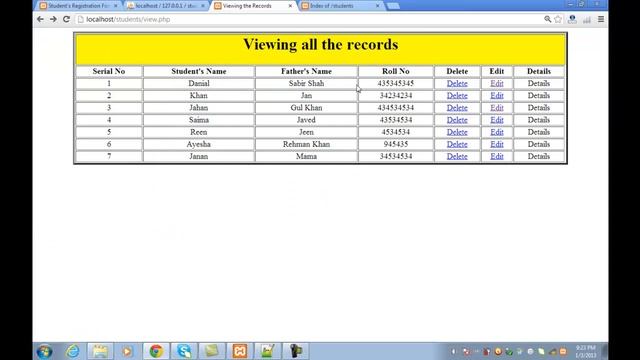640x360 pixels.
Task: Edit the Jahan record
Action: coord(497,108)
